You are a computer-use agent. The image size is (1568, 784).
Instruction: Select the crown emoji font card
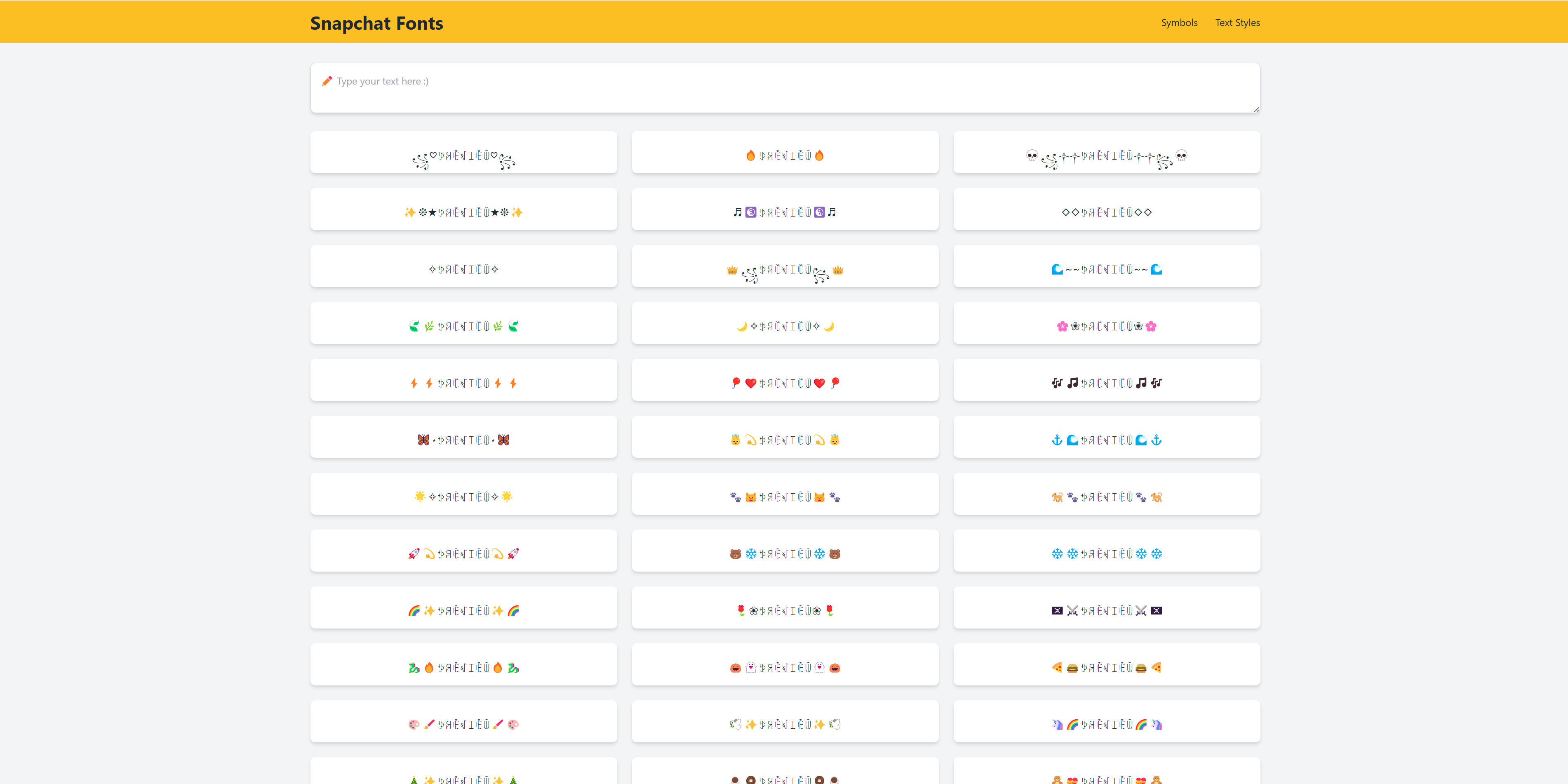click(785, 266)
